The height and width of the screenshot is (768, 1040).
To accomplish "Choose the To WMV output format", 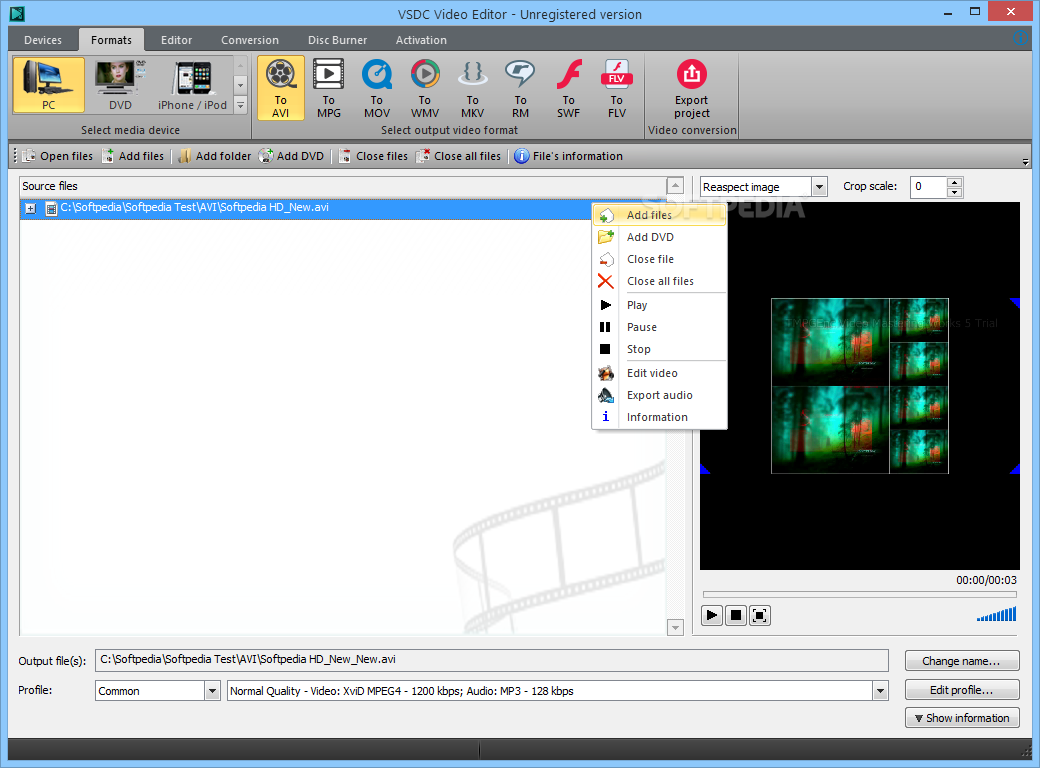I will click(424, 88).
